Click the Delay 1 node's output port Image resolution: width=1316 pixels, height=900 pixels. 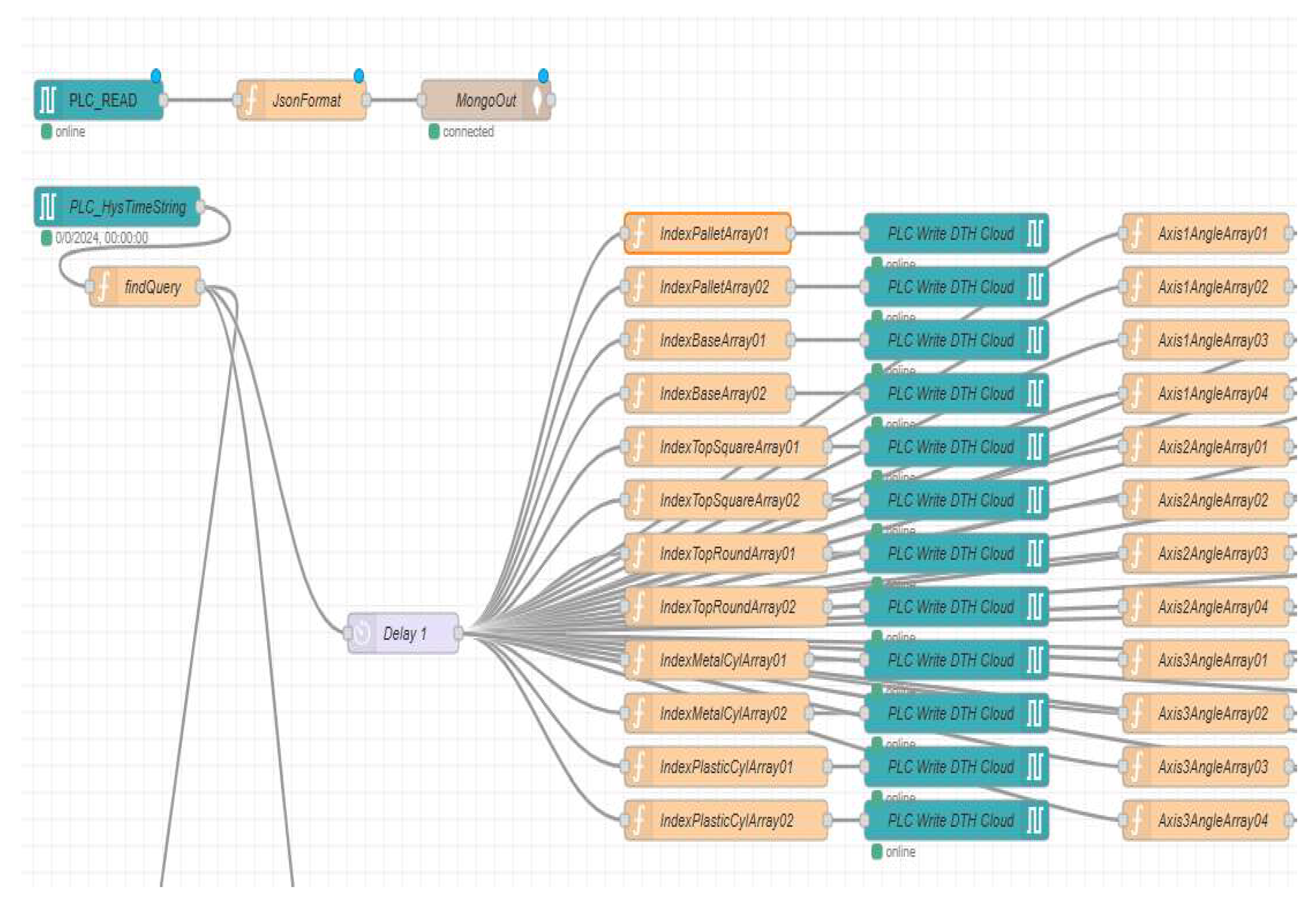tap(459, 633)
